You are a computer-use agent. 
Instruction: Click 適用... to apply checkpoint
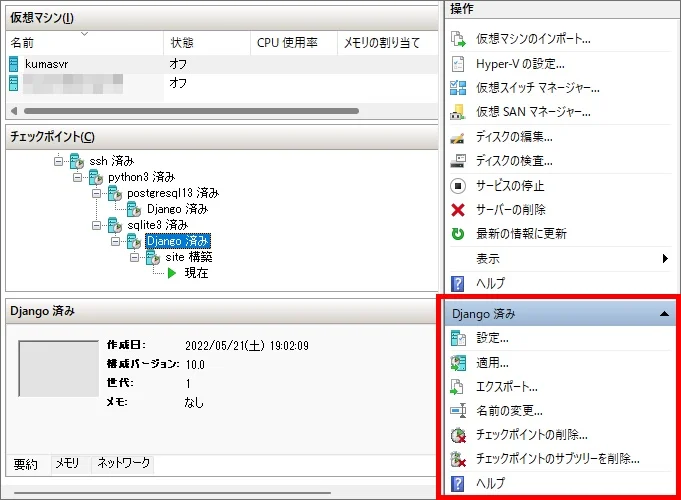(492, 363)
